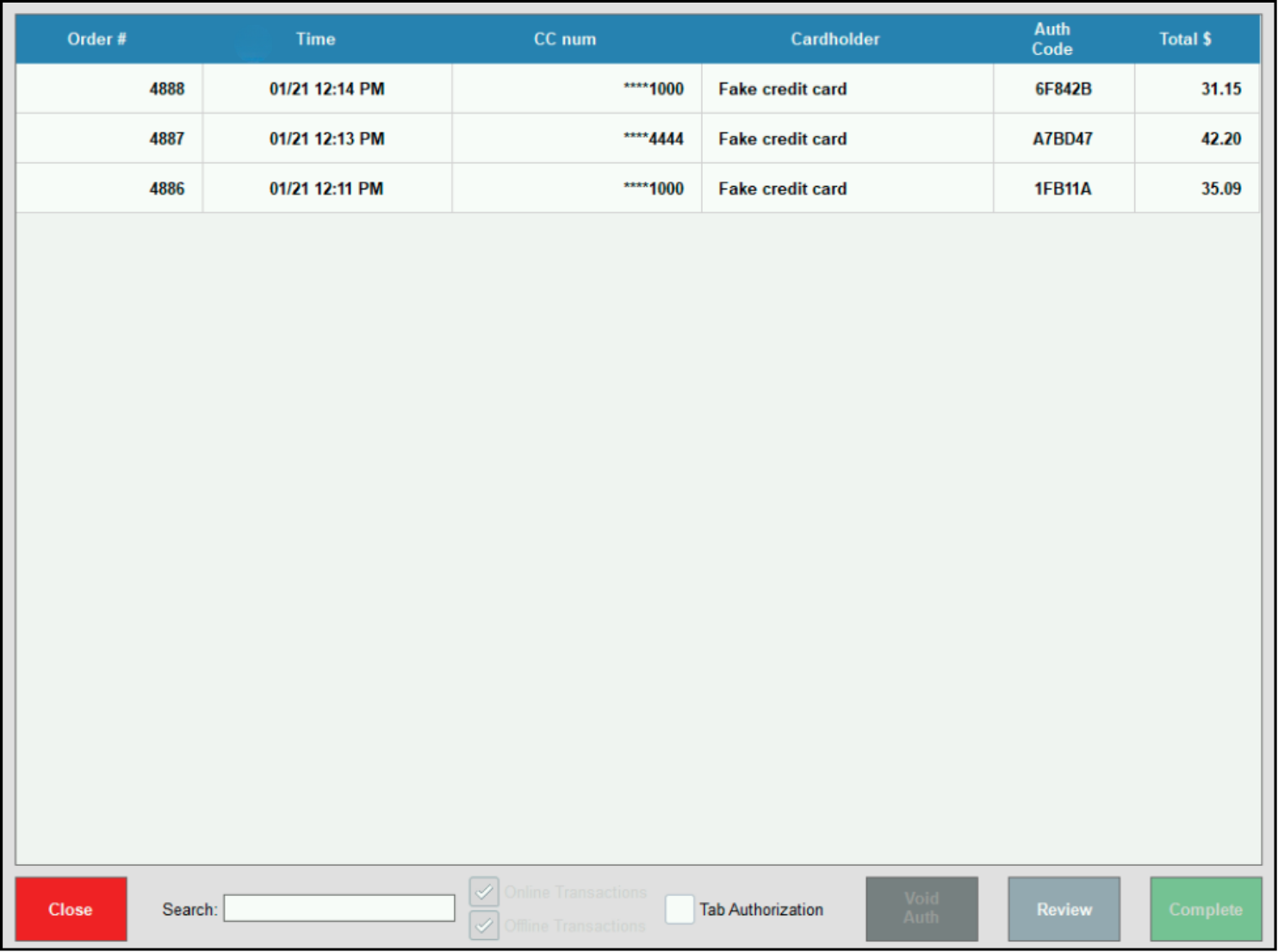Click the card number ****4444 cell

(653, 139)
